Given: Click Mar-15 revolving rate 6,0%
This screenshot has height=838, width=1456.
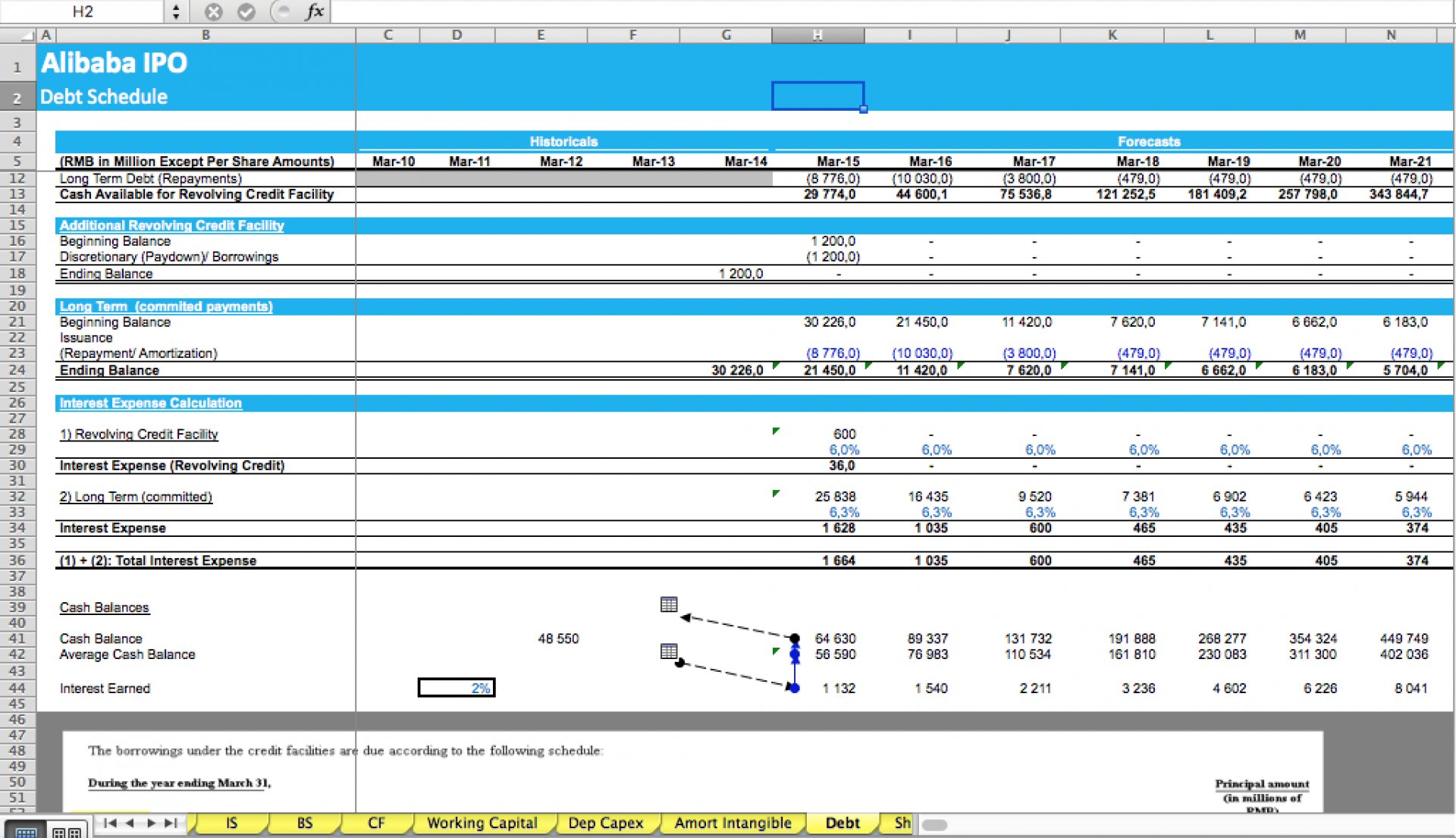Looking at the screenshot, I should pyautogui.click(x=844, y=450).
